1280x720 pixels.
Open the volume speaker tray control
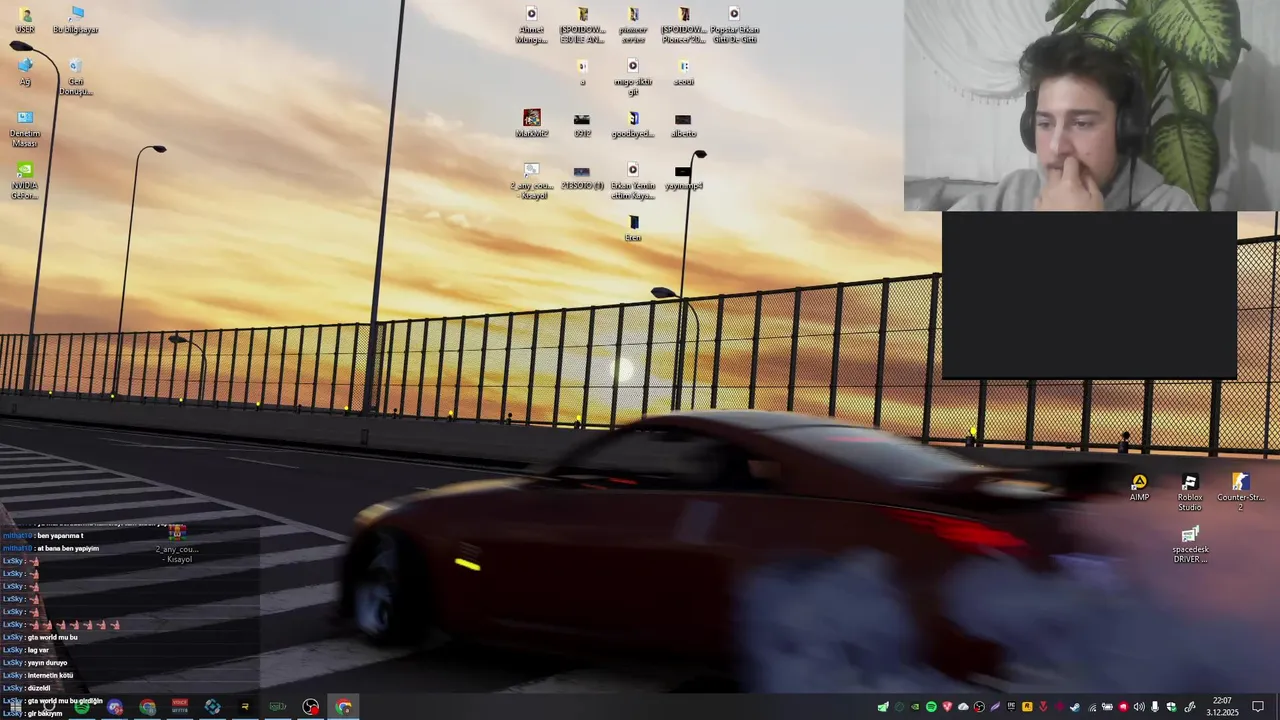pos(1139,707)
